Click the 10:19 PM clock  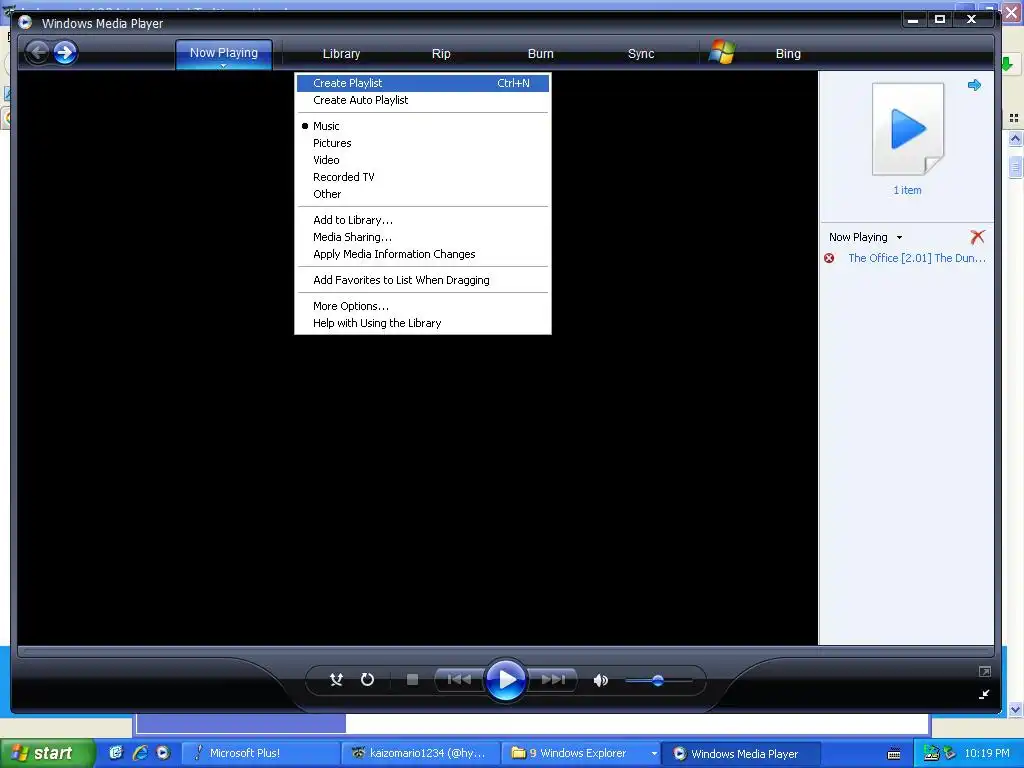point(987,753)
